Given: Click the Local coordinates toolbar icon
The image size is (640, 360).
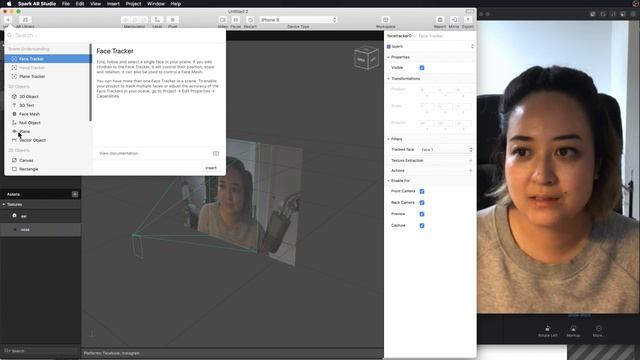Looking at the screenshot, I should click(x=157, y=20).
